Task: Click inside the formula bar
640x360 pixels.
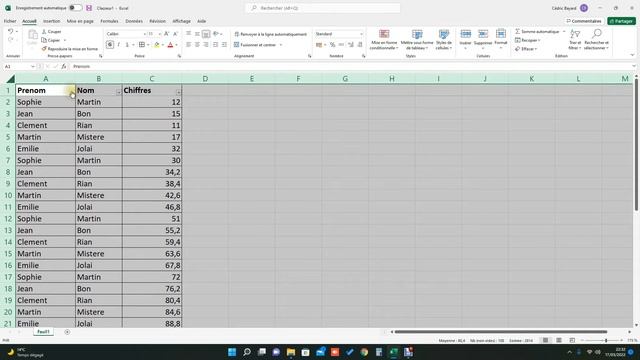Action: point(351,66)
